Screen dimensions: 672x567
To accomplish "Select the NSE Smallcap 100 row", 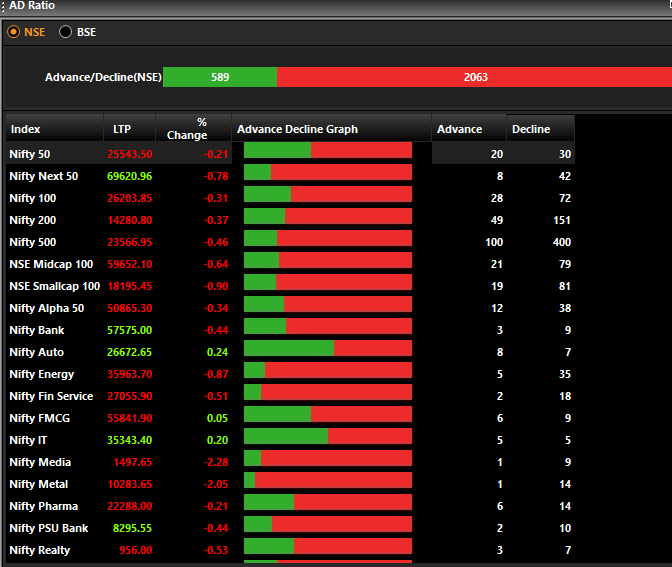I will pos(290,286).
